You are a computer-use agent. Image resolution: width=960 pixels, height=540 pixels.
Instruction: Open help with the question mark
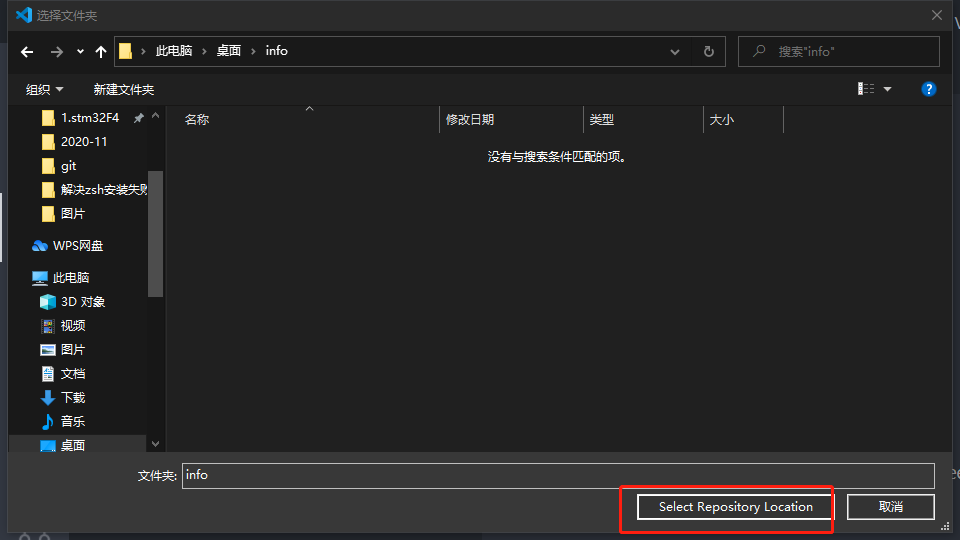click(x=929, y=89)
